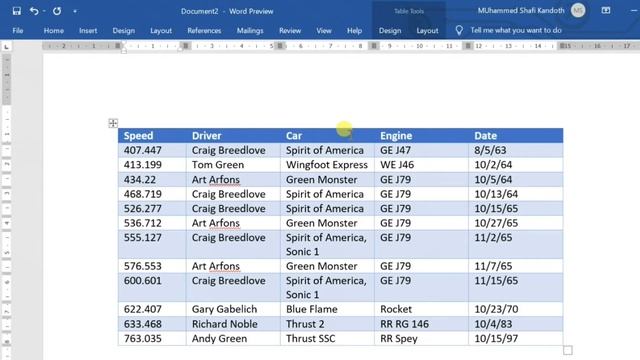Open the main Design tab next to Insert
This screenshot has width=640, height=360.
pos(123,31)
